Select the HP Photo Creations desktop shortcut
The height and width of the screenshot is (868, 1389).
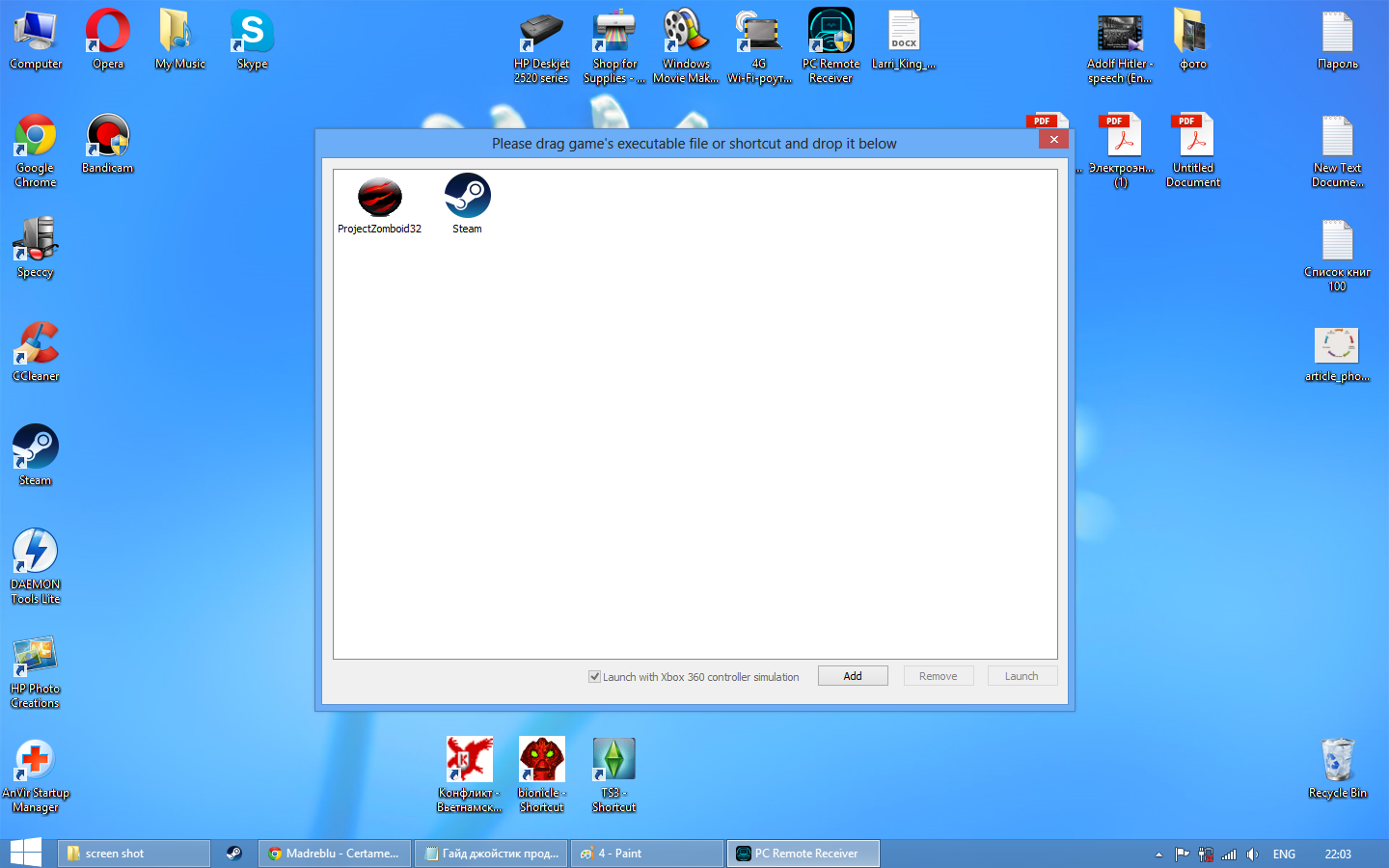pyautogui.click(x=36, y=672)
